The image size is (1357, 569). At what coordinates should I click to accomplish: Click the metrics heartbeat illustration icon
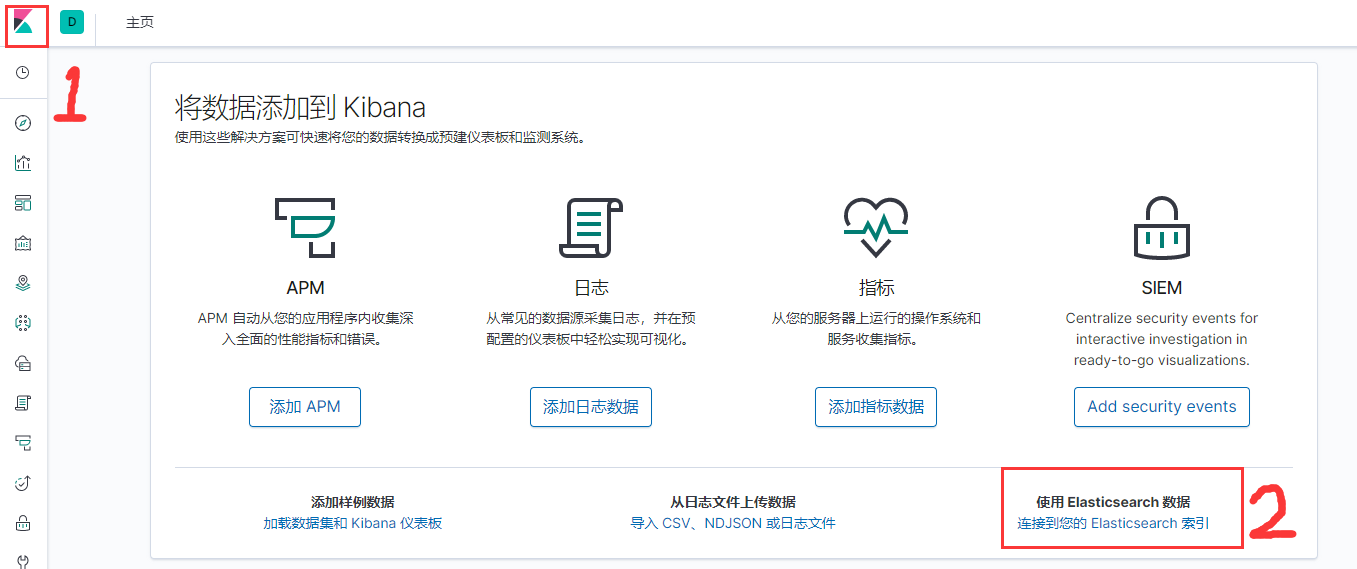click(x=876, y=228)
